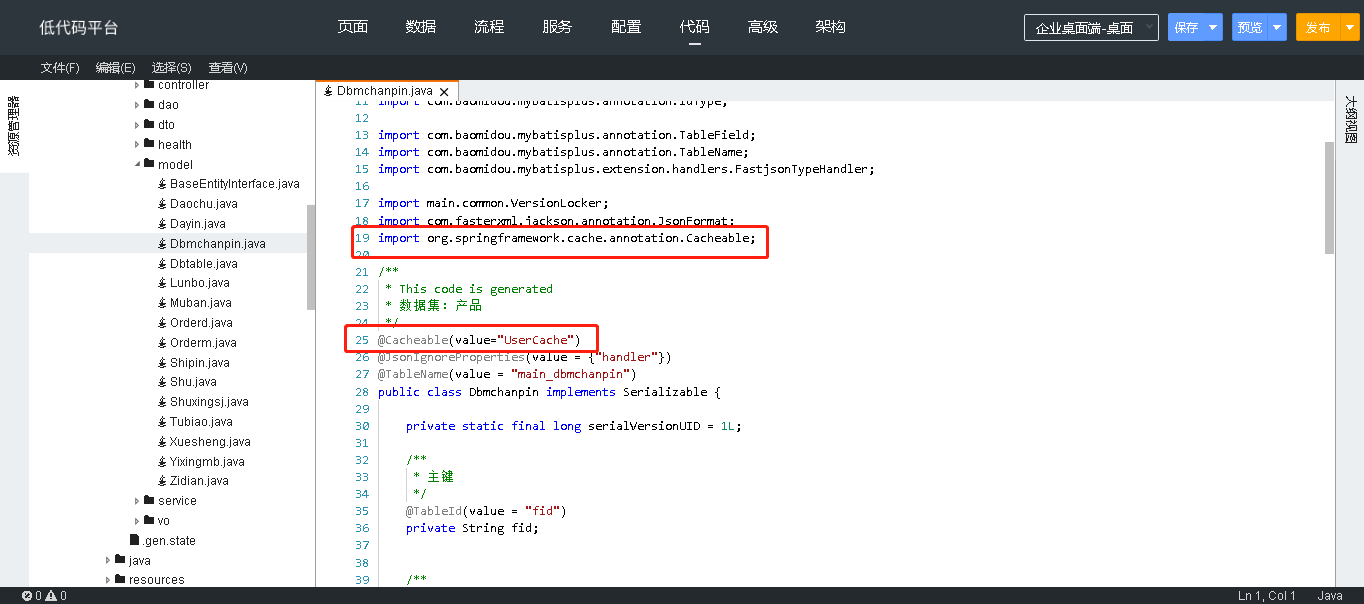Click the Java icon beside Shipin.java
1364x604 pixels.
coord(161,362)
